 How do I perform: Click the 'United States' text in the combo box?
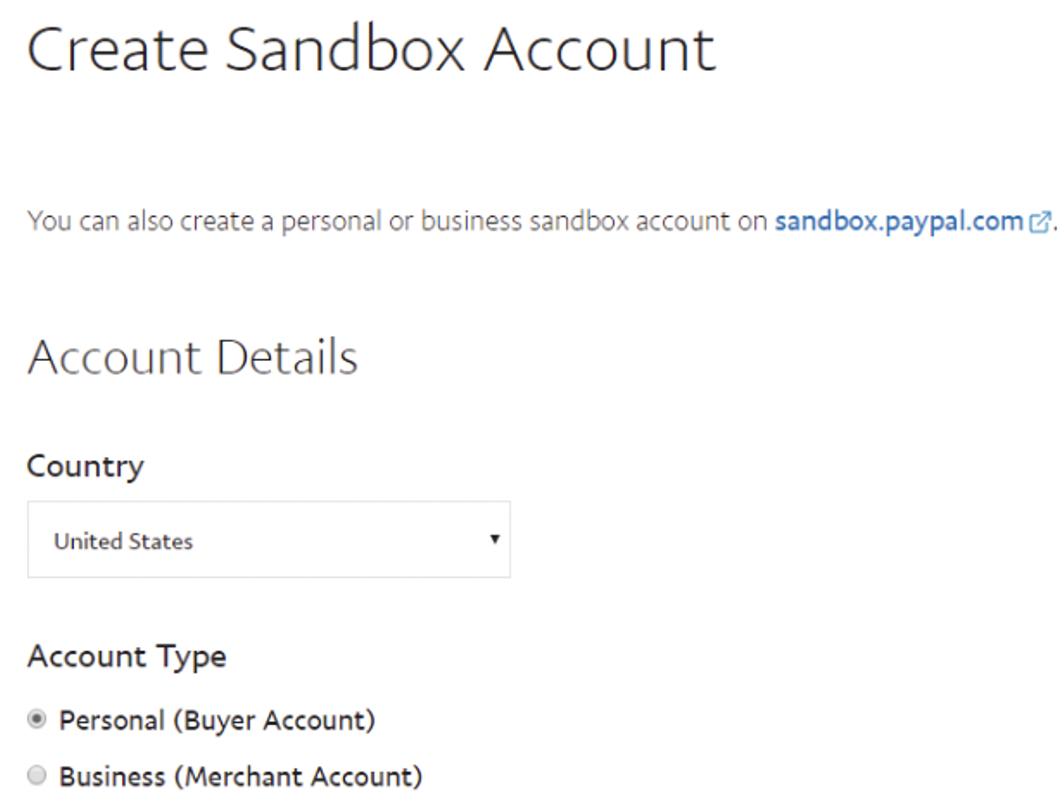pyautogui.click(x=123, y=541)
